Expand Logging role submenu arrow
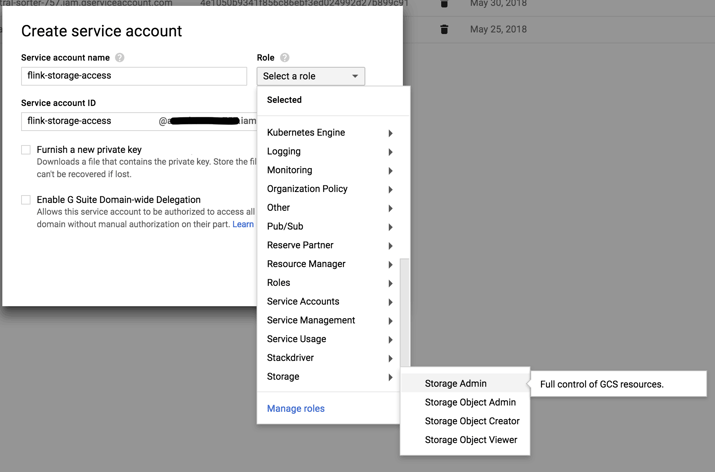Screen dimensions: 715x472 (x=390, y=152)
